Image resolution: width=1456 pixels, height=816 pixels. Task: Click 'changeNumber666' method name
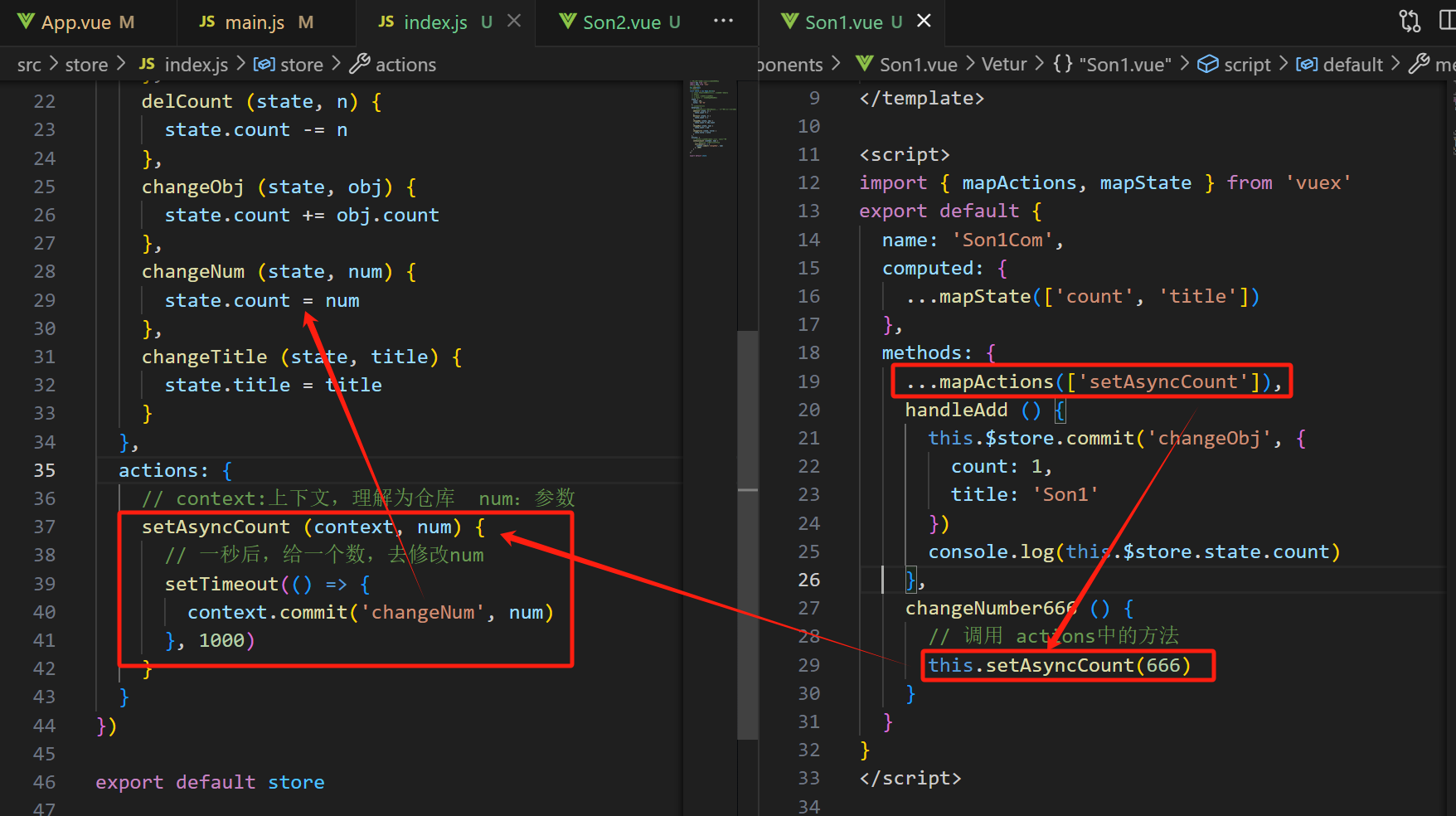990,608
